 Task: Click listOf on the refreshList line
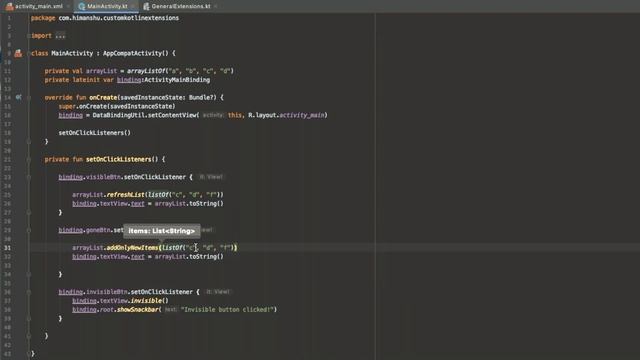click(x=158, y=195)
